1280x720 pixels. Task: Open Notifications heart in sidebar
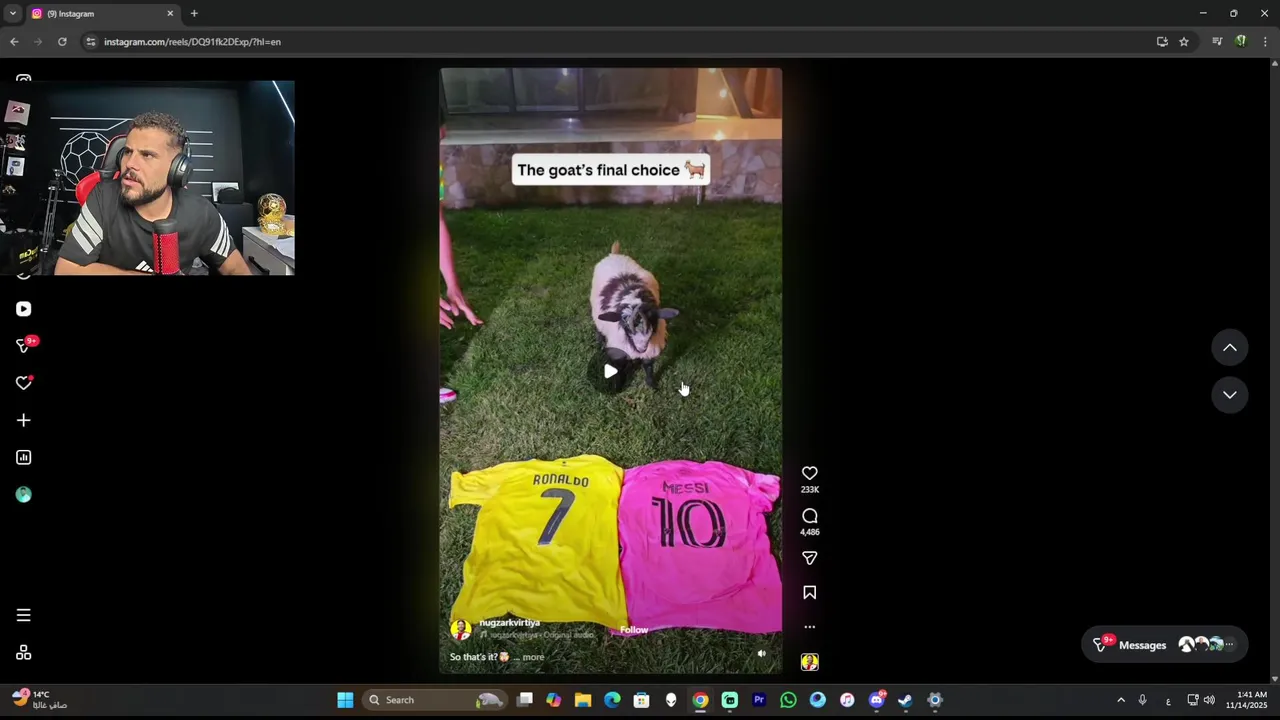pyautogui.click(x=24, y=383)
